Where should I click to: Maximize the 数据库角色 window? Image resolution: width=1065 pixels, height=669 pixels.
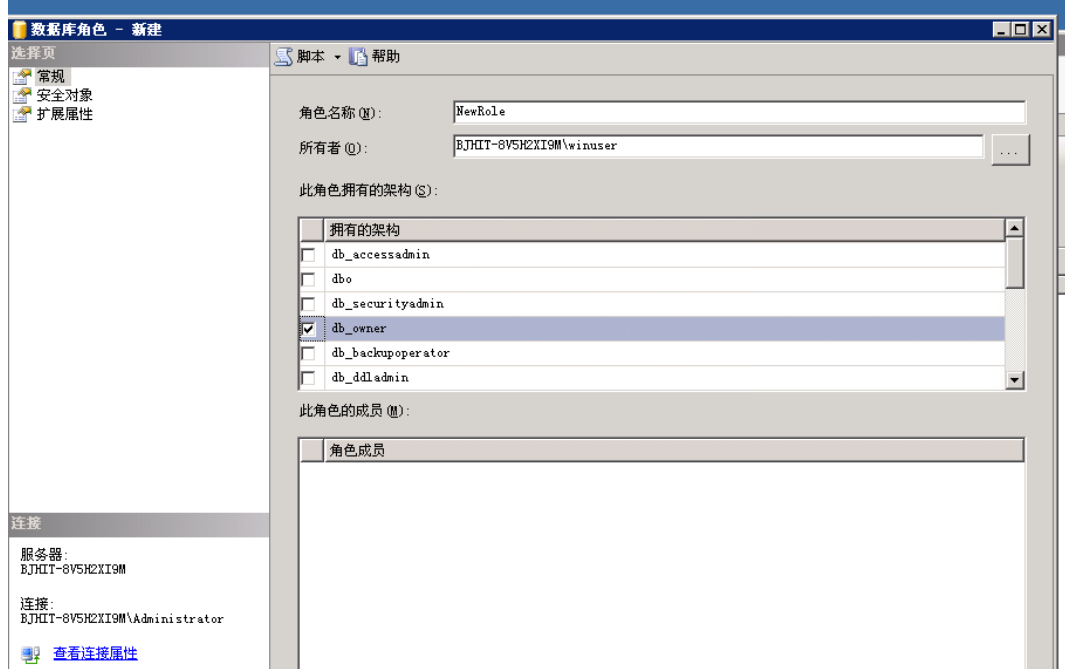1020,29
